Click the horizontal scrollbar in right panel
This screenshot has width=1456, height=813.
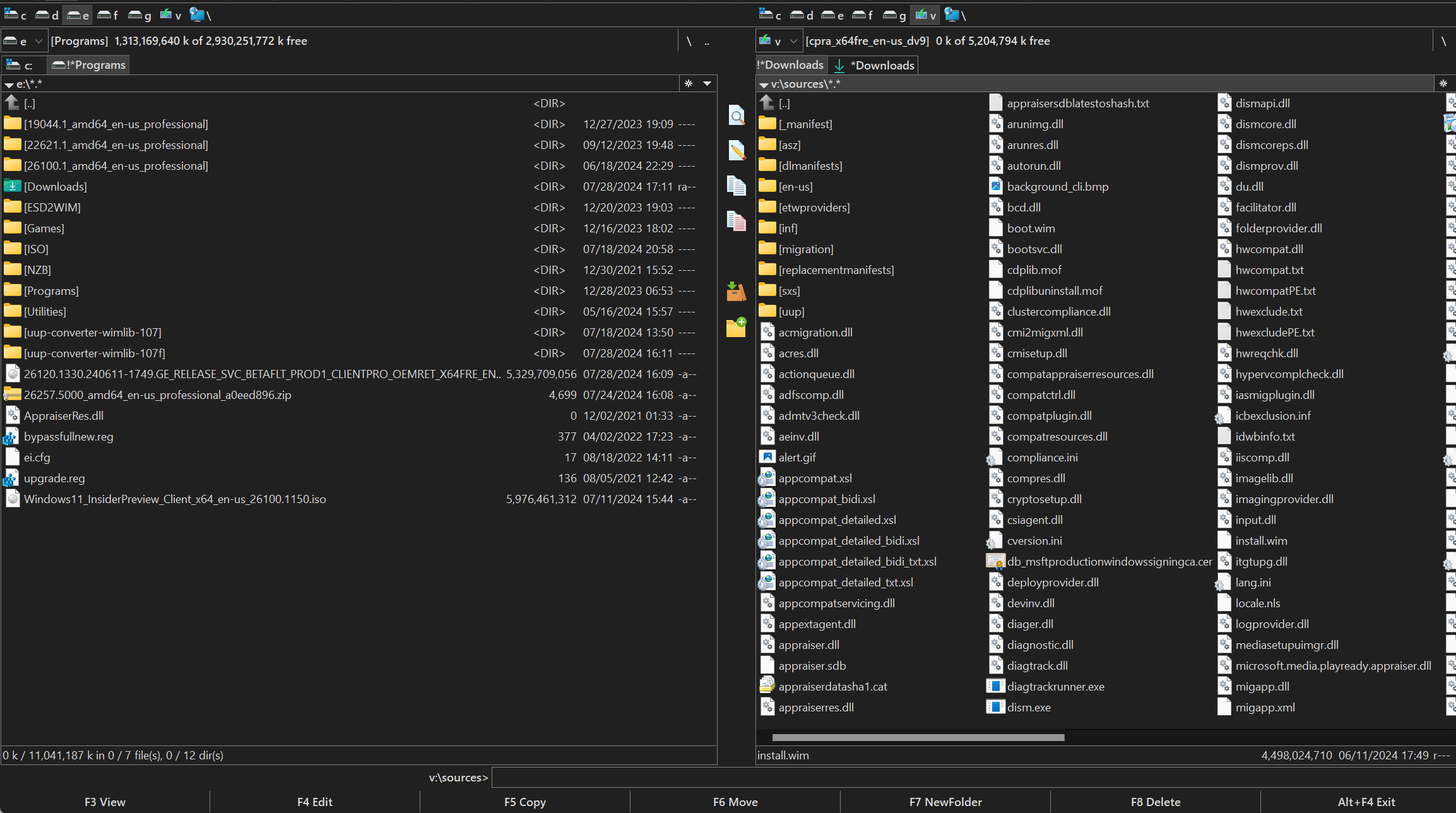point(918,737)
